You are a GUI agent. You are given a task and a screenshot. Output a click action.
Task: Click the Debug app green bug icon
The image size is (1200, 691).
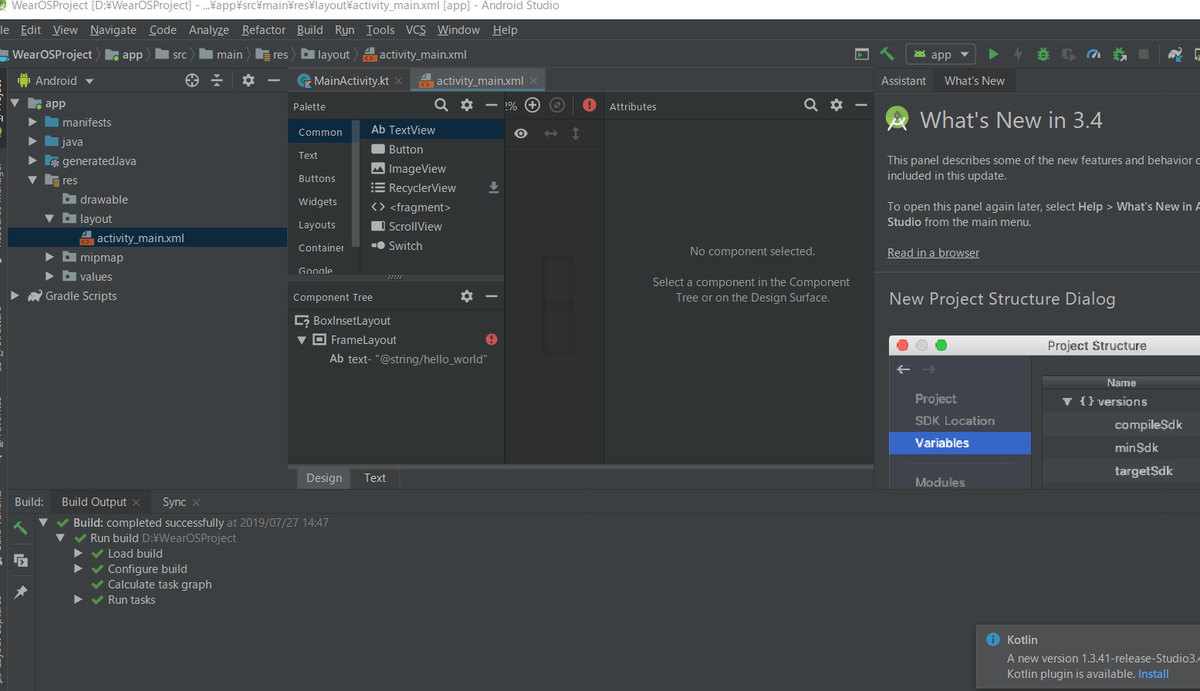click(1043, 54)
